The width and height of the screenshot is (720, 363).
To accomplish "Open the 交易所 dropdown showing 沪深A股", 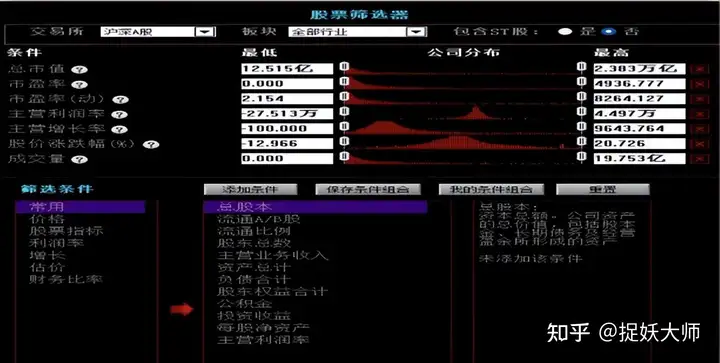I will [x=204, y=32].
